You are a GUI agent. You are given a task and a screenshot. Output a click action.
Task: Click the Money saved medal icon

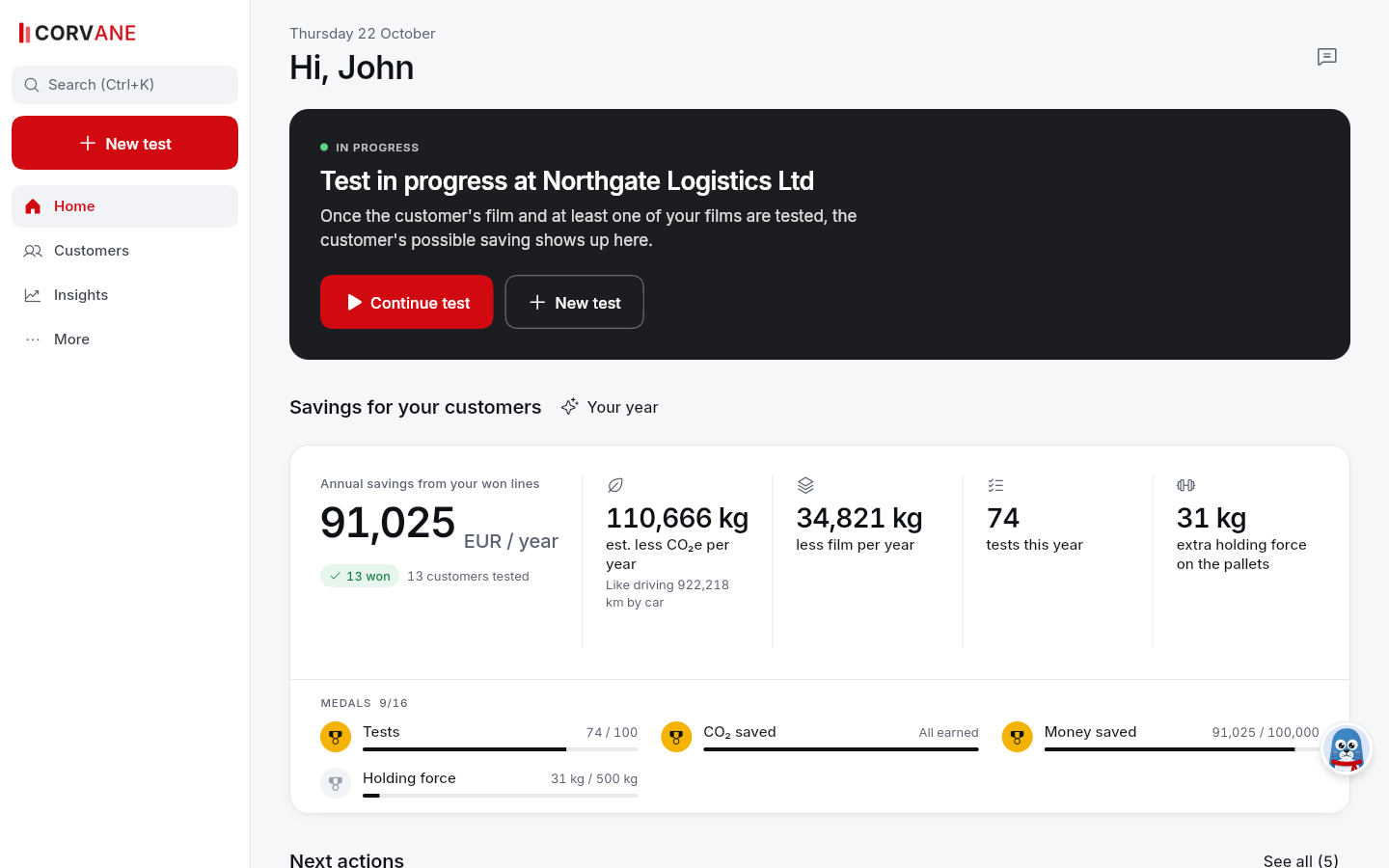(x=1017, y=737)
